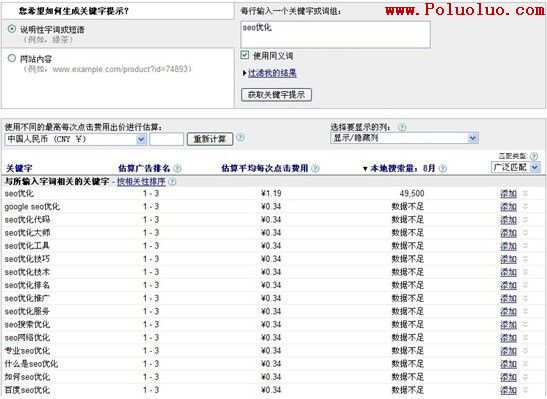Click 添加 for the 专业seo优化 row
The width and height of the screenshot is (547, 399).
tap(508, 351)
